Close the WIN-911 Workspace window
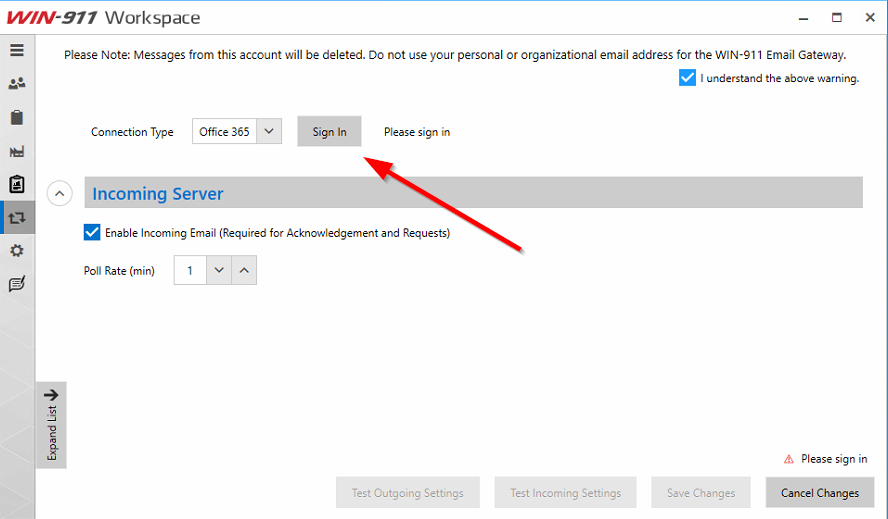The image size is (888, 519). click(870, 18)
